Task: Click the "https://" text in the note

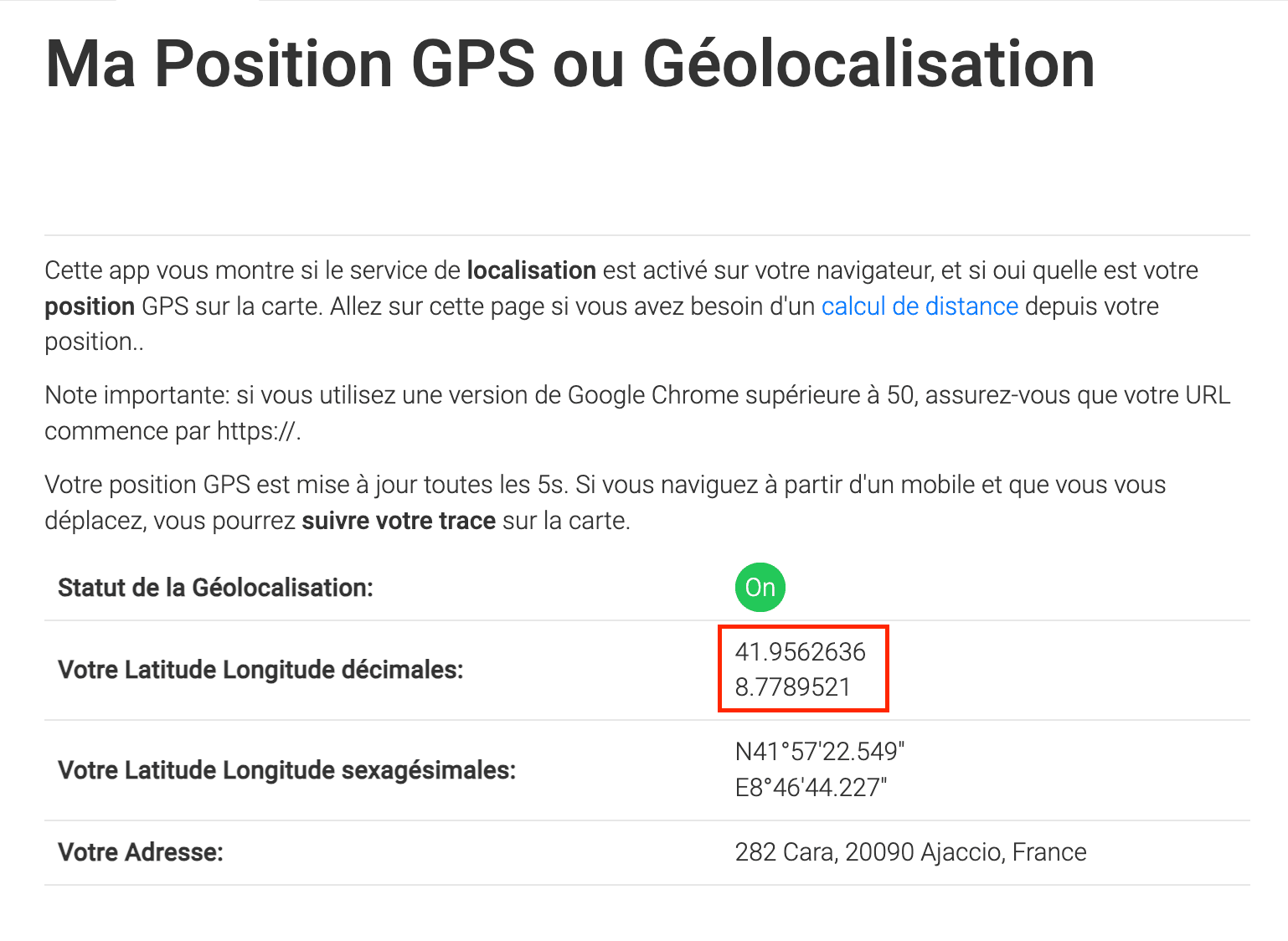Action: click(257, 431)
